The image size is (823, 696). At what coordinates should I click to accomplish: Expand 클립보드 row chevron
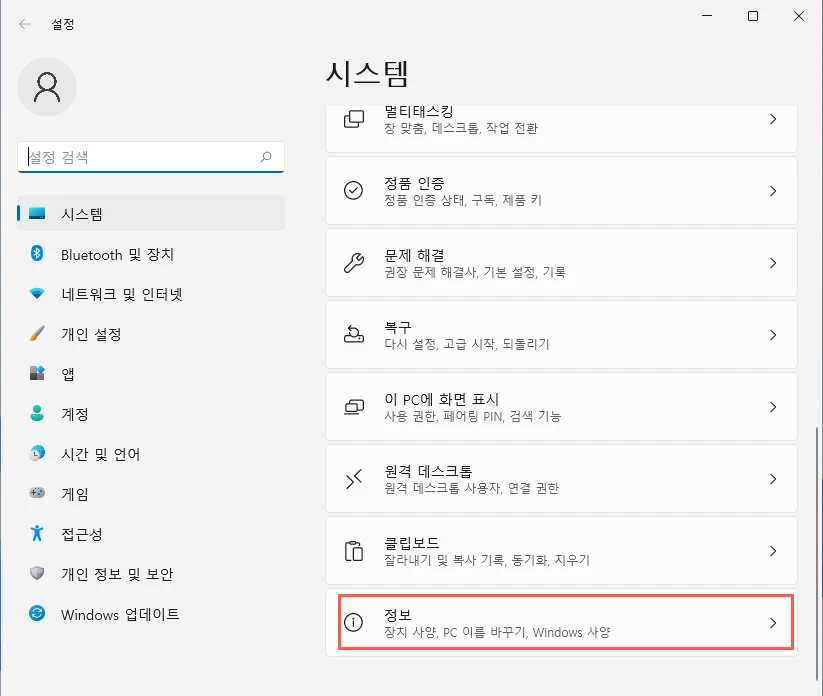(773, 551)
